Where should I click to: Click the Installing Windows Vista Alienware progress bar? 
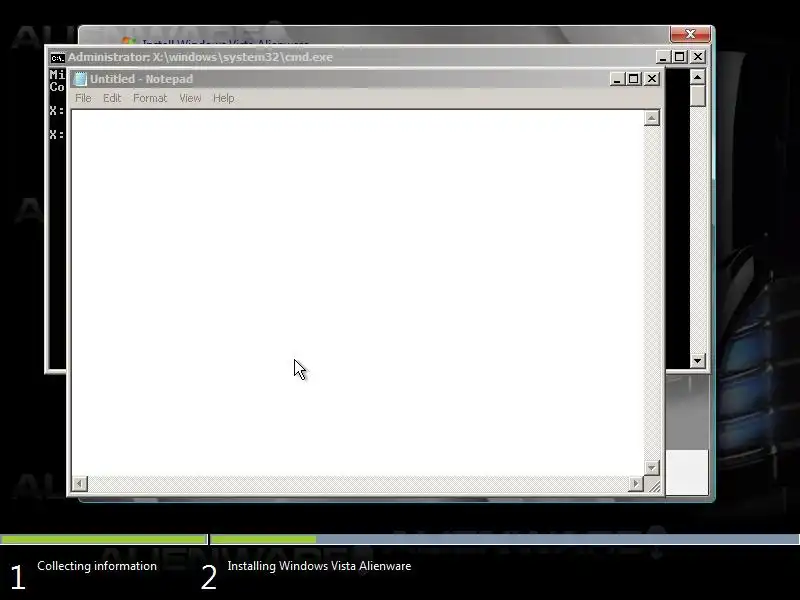[505, 539]
